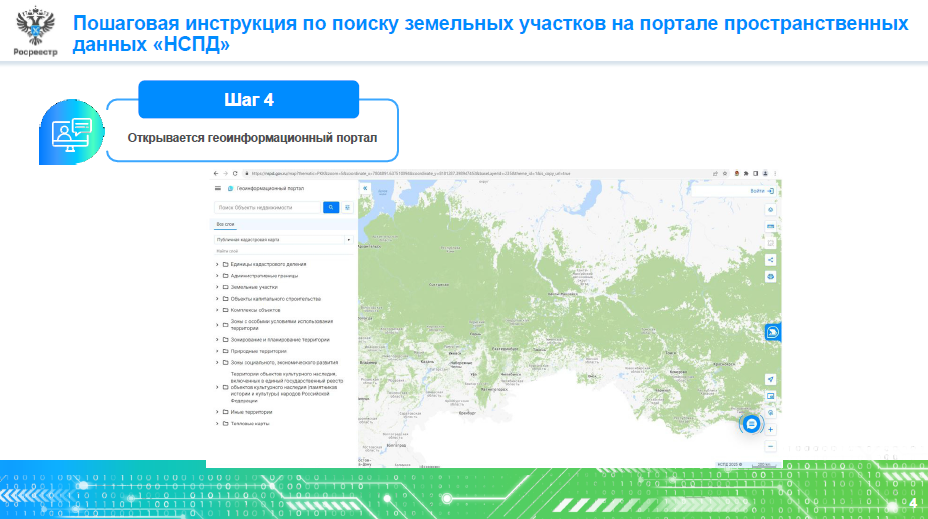Viewport: 928px width, 519px height.
Task: Expand 'Единицы кадастрового деления' folder
Action: [217, 264]
